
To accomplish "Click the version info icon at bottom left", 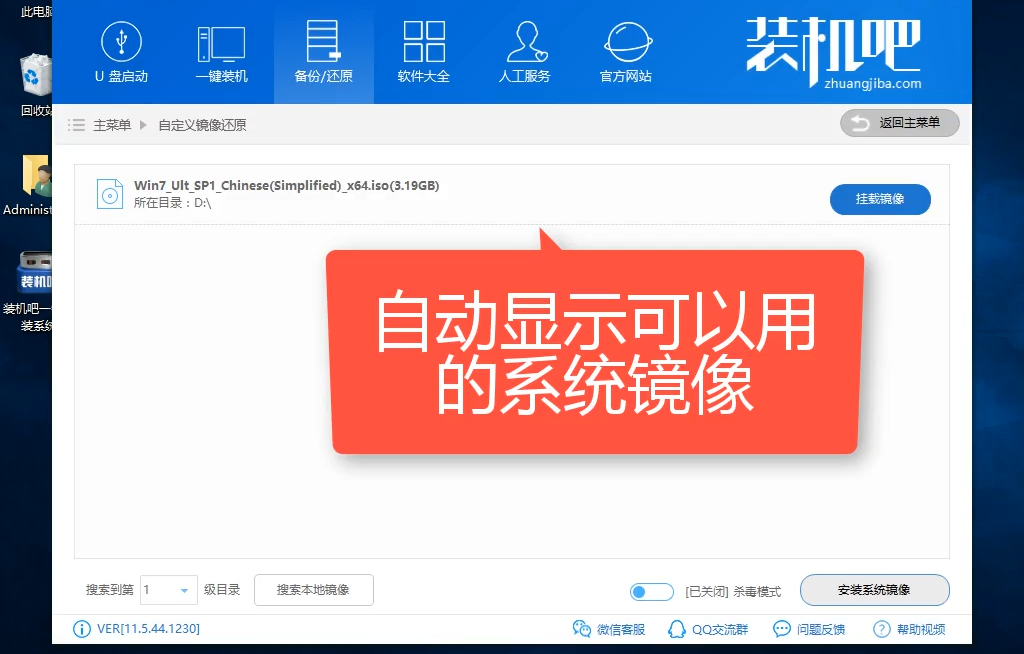I will tap(81, 629).
